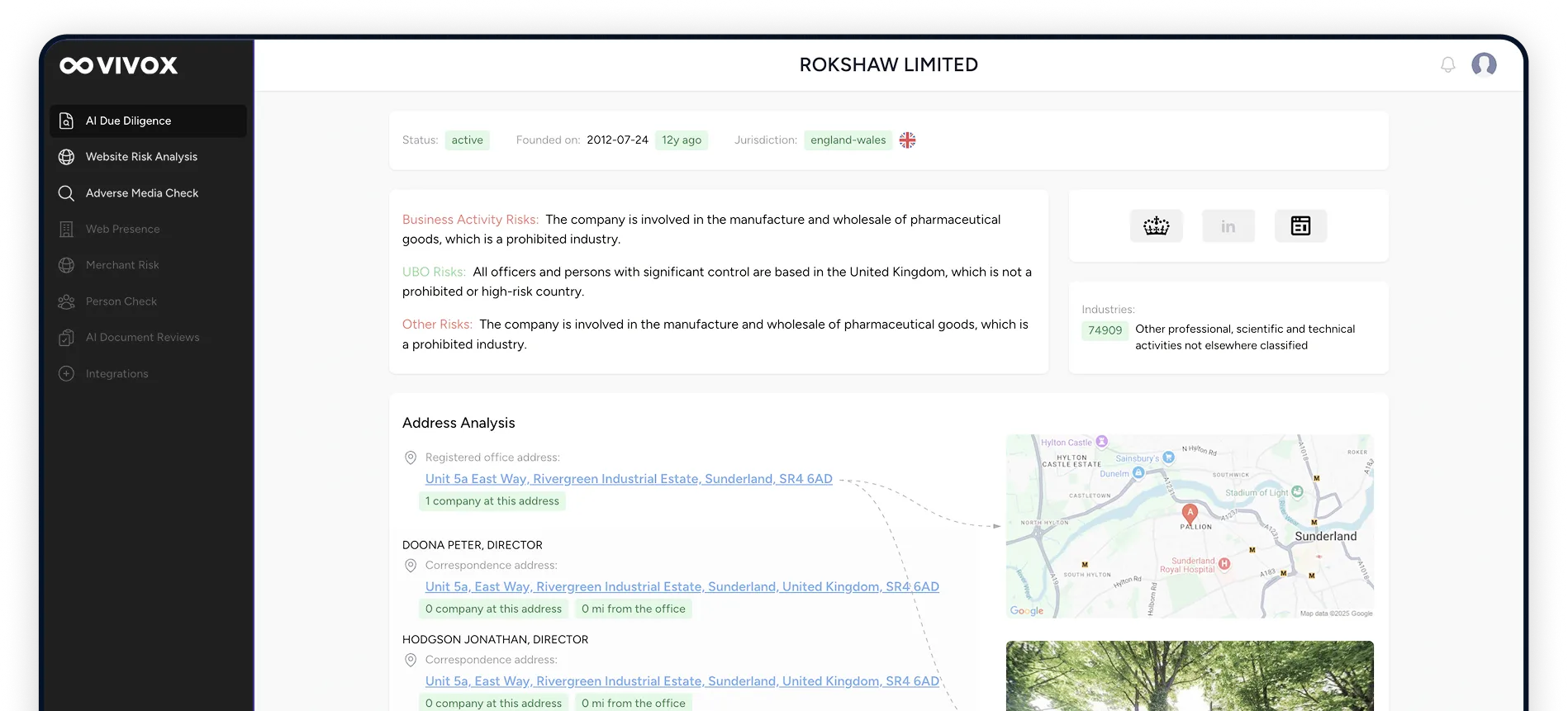Click the news article icon button
Screen dimensions: 1568x711
coord(1301,225)
